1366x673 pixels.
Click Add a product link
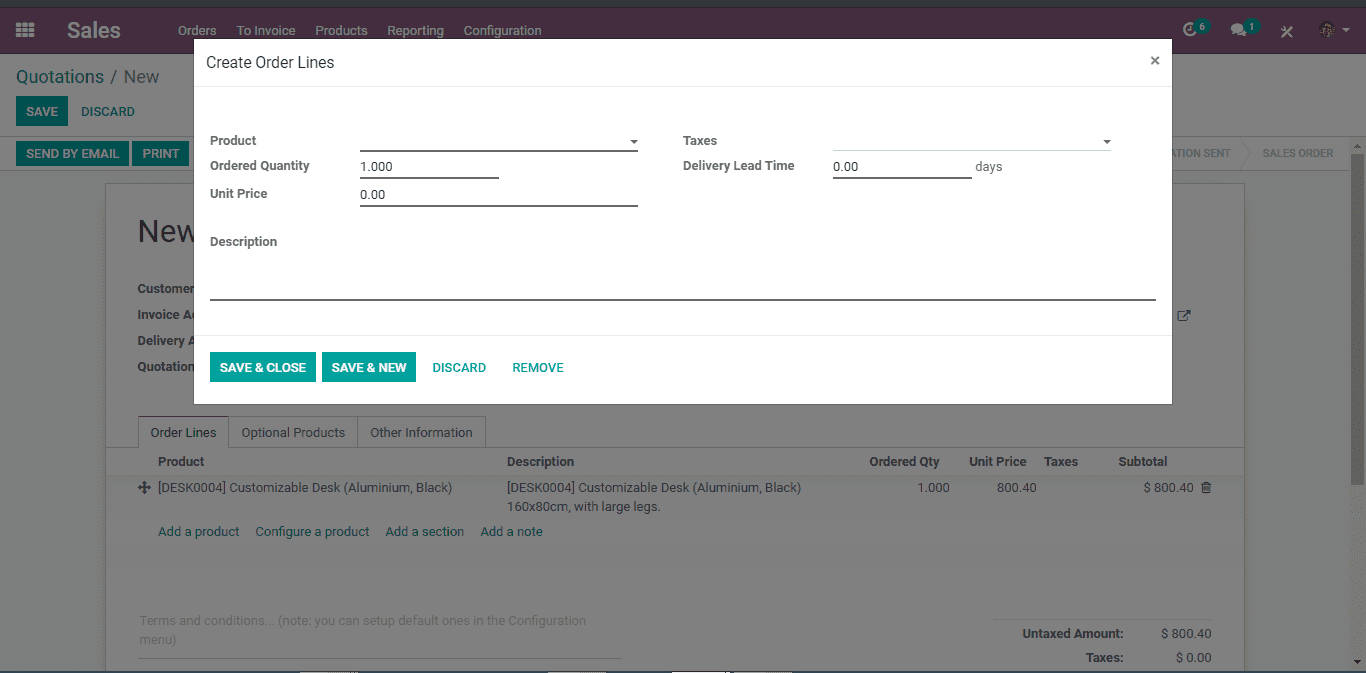199,531
